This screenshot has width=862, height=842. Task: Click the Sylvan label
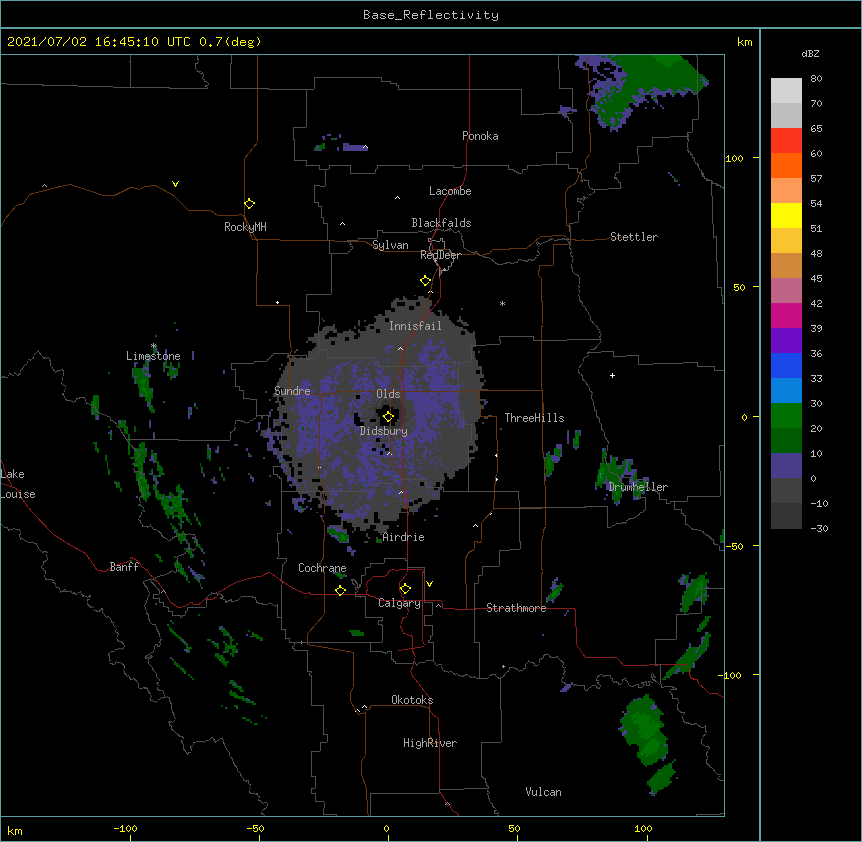click(x=390, y=245)
